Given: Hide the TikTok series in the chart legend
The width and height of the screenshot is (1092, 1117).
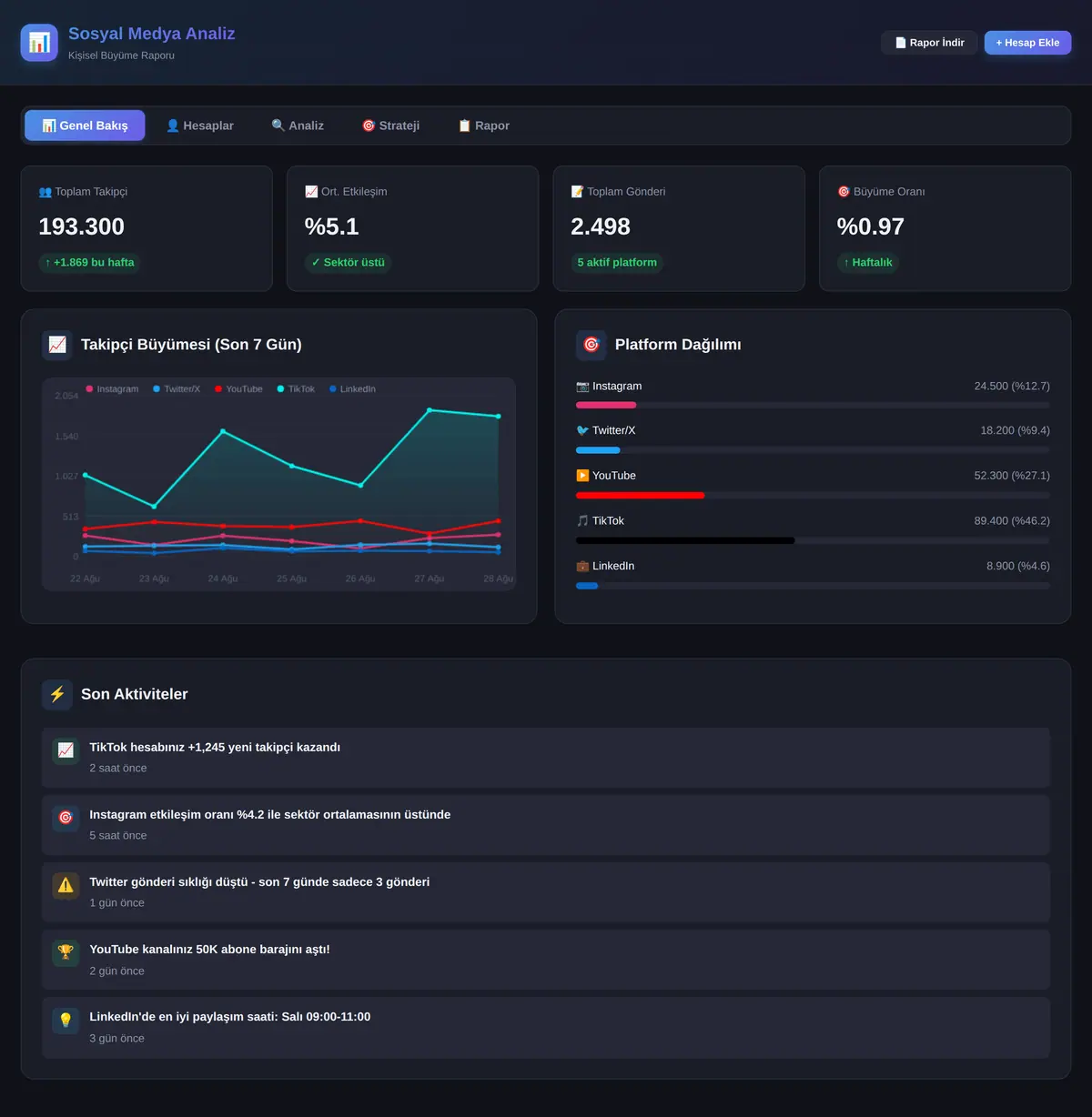Looking at the screenshot, I should (296, 388).
